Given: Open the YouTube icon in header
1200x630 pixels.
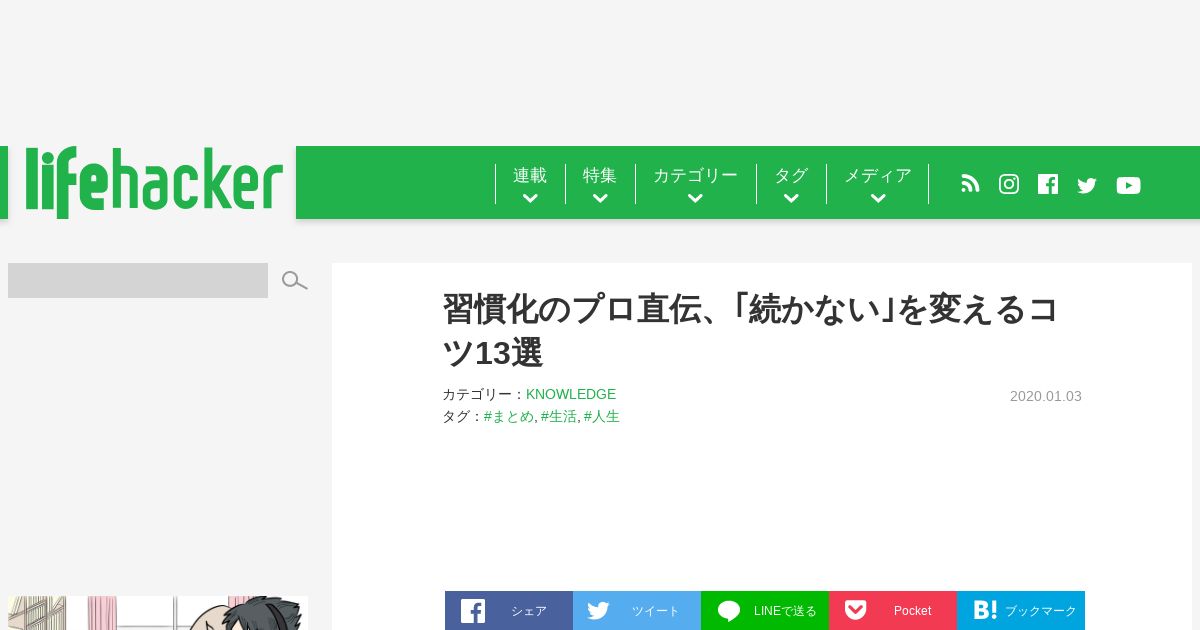Looking at the screenshot, I should (1128, 185).
